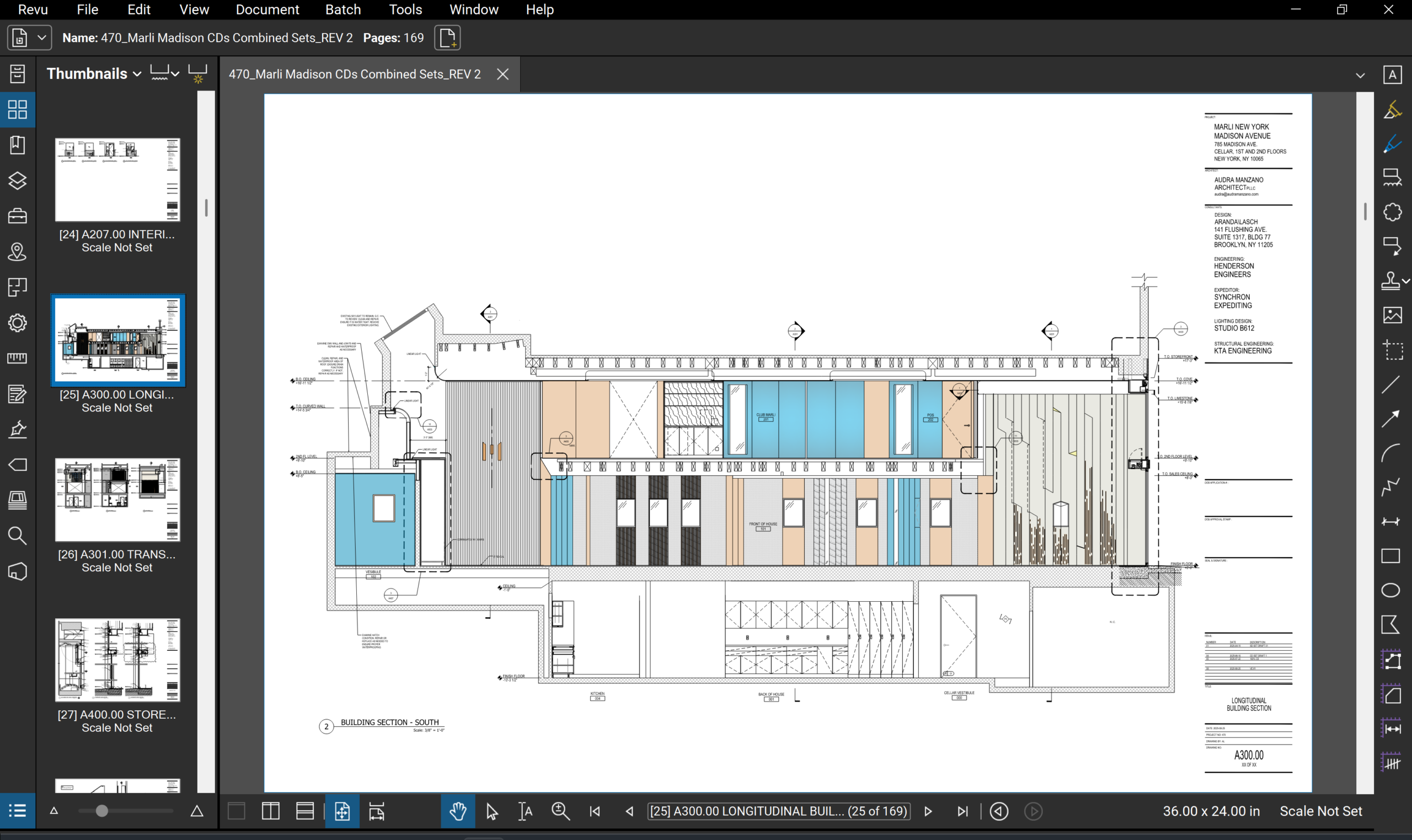Select the Image insert tool
The width and height of the screenshot is (1412, 840).
(1392, 315)
